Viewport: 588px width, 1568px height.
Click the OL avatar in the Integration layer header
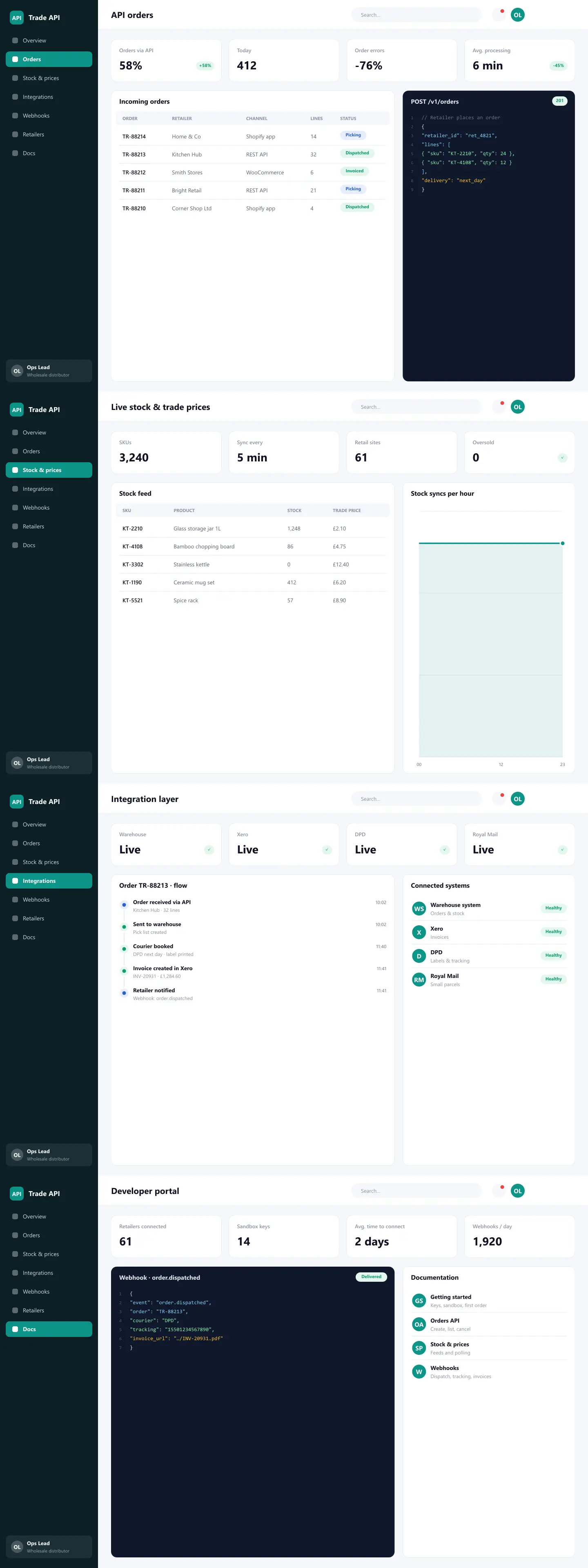tap(517, 799)
